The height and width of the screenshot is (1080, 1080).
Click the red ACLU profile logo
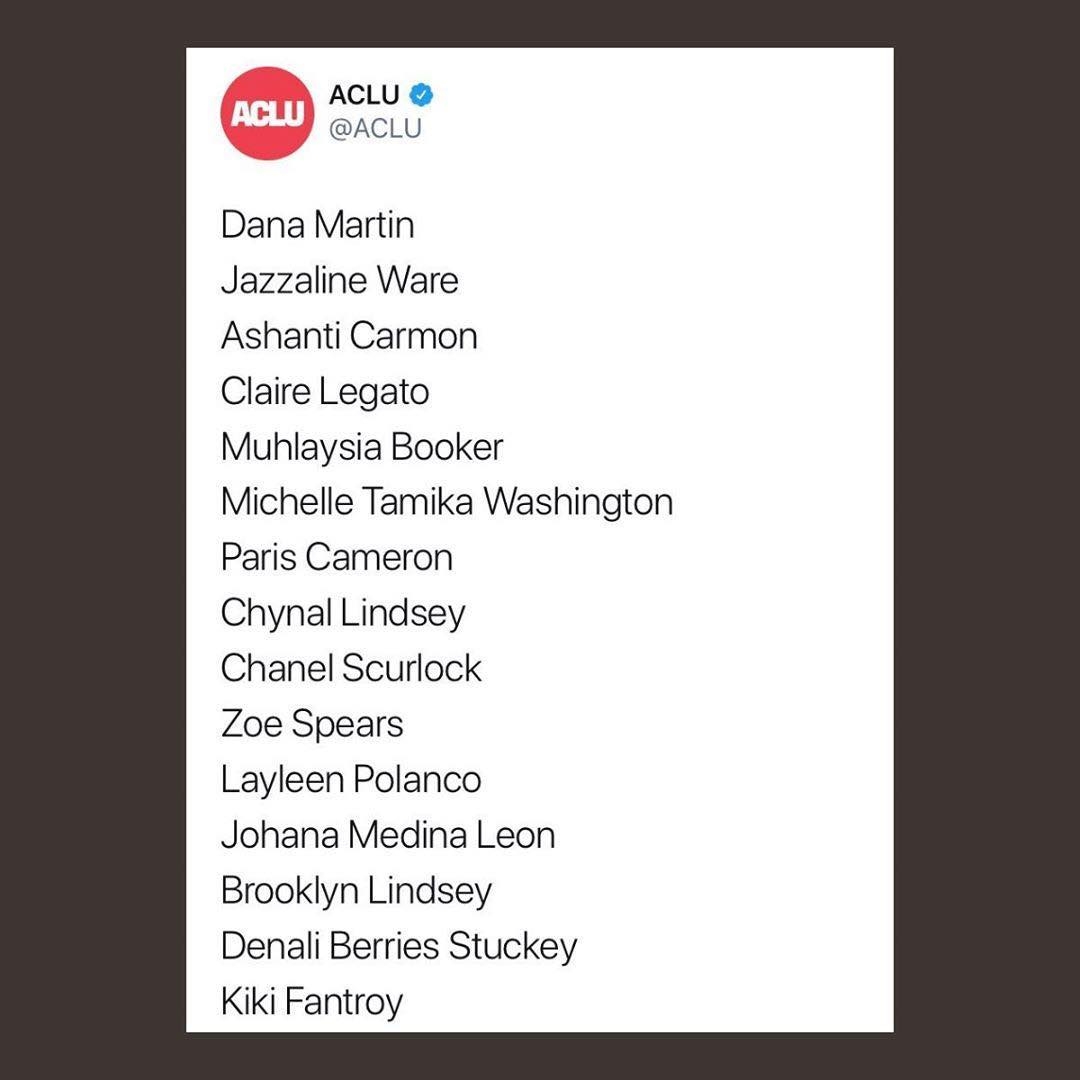click(266, 113)
